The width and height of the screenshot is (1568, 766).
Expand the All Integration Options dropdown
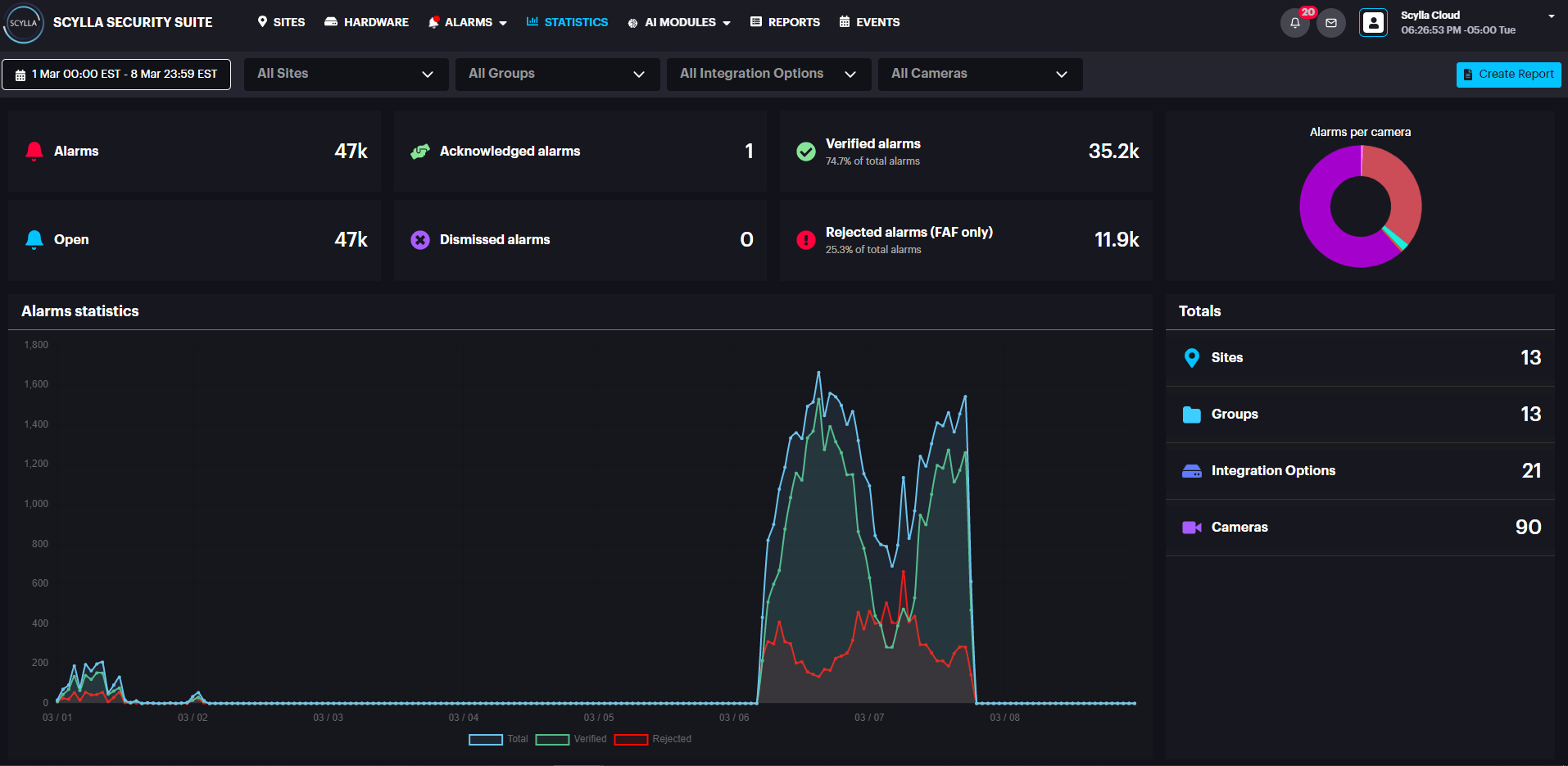(768, 74)
